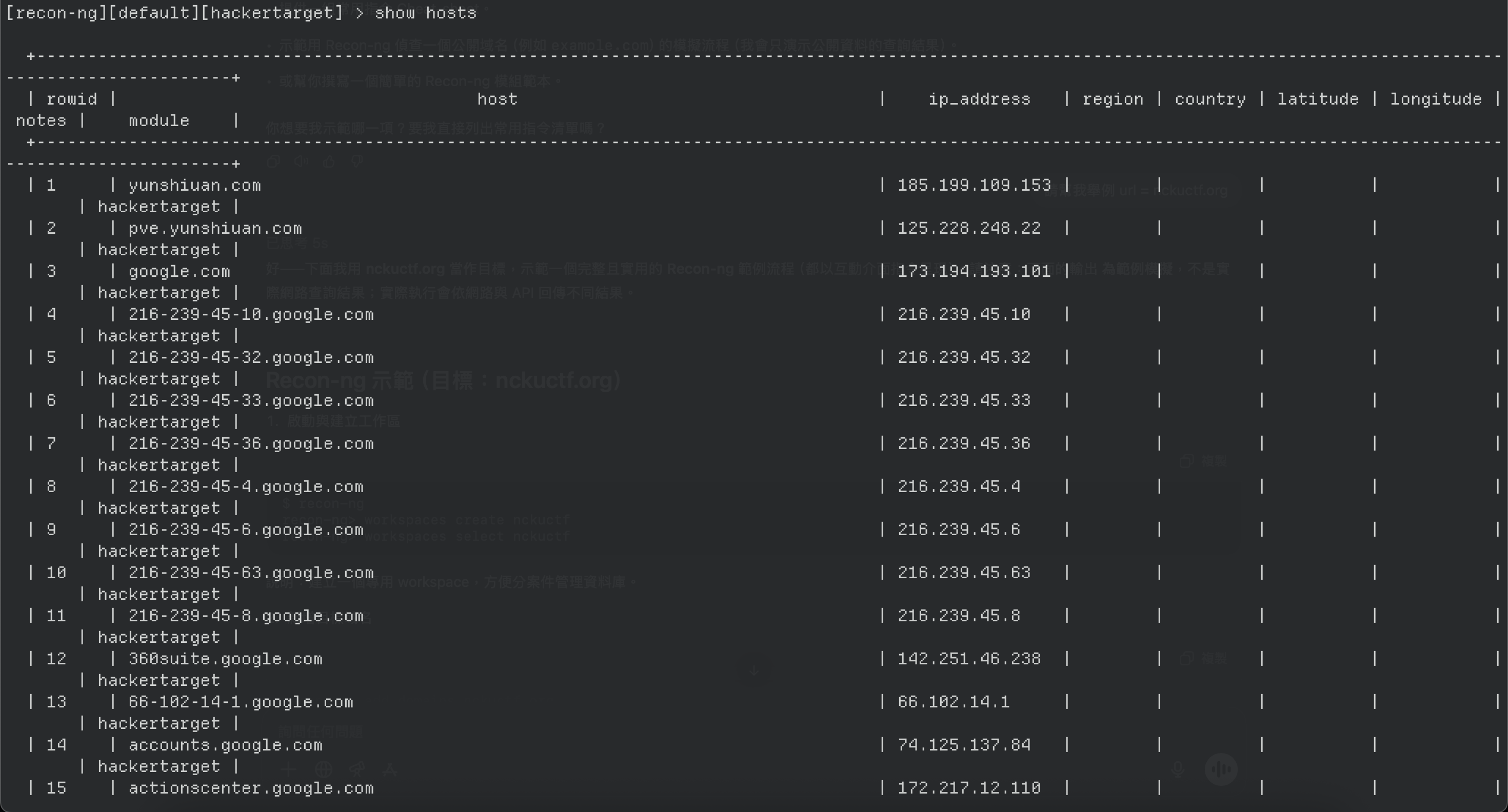Click accounts.google.com in the table

pos(225,745)
